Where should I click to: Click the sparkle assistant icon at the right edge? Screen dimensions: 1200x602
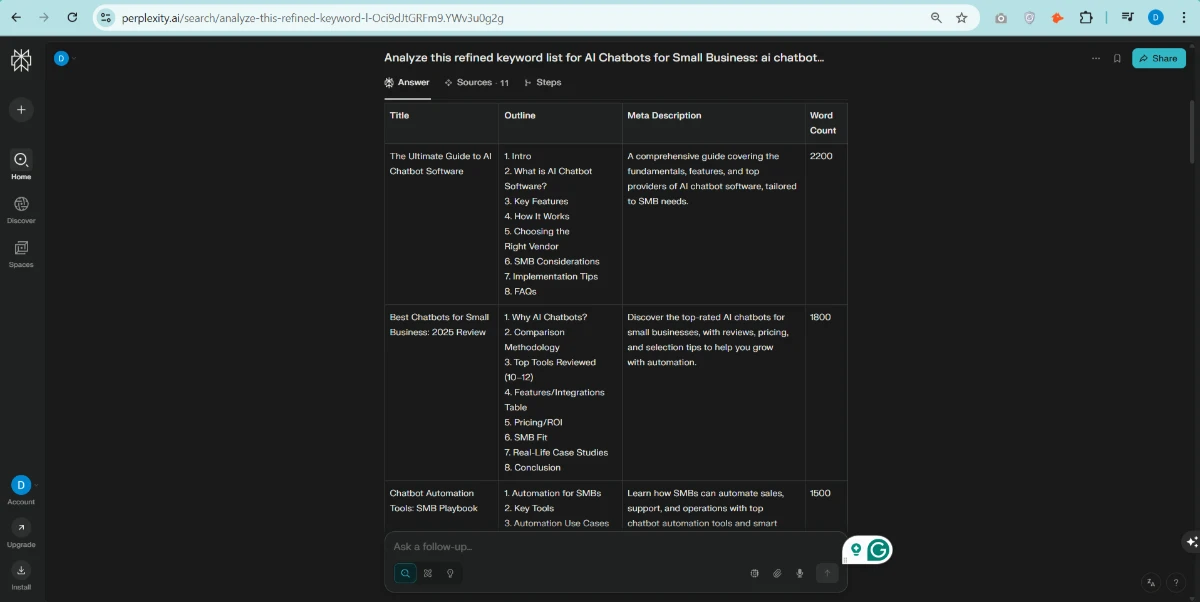click(1191, 542)
